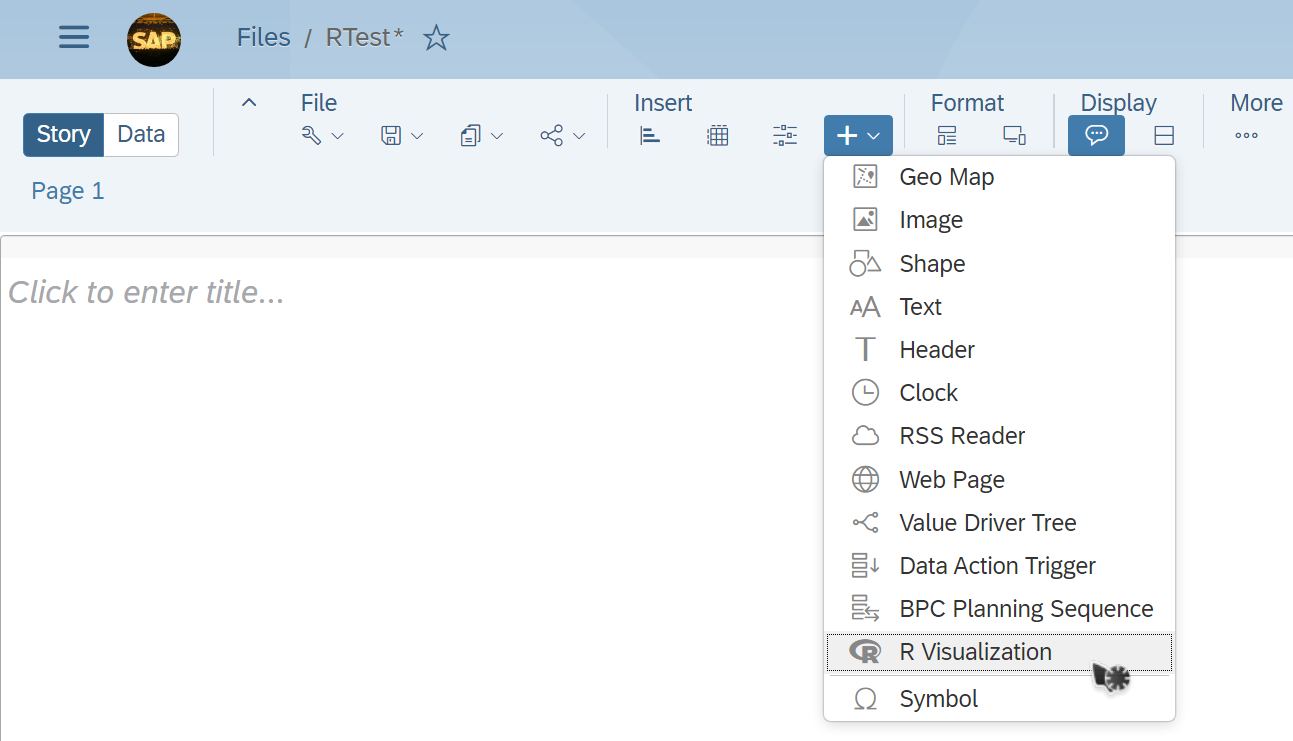Click the More options ellipsis
This screenshot has width=1293, height=741.
coord(1246,136)
